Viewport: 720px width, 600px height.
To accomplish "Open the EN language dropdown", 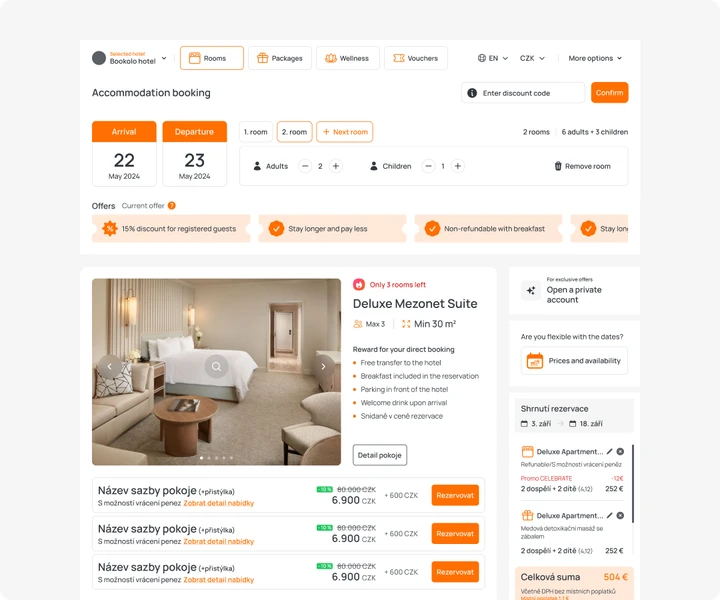I will (493, 58).
